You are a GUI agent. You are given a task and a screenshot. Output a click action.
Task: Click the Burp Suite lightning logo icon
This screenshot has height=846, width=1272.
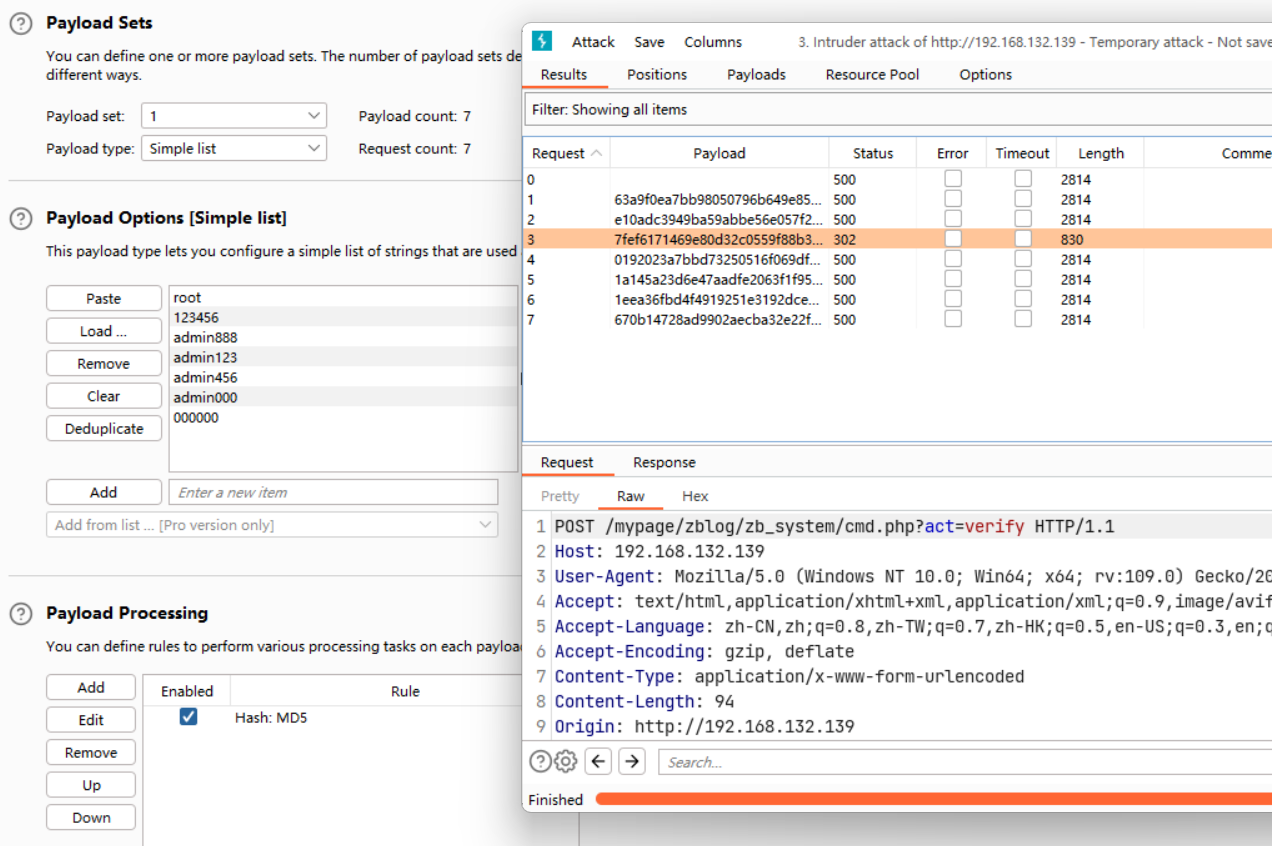[x=541, y=41]
